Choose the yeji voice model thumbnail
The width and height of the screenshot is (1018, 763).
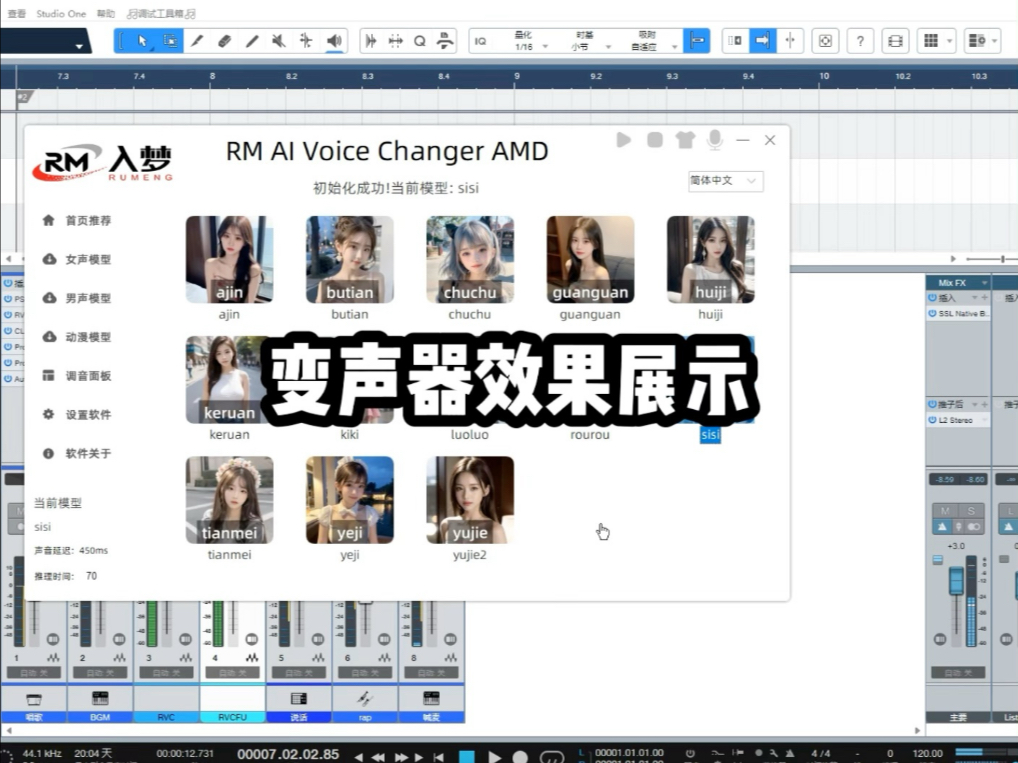pos(349,500)
